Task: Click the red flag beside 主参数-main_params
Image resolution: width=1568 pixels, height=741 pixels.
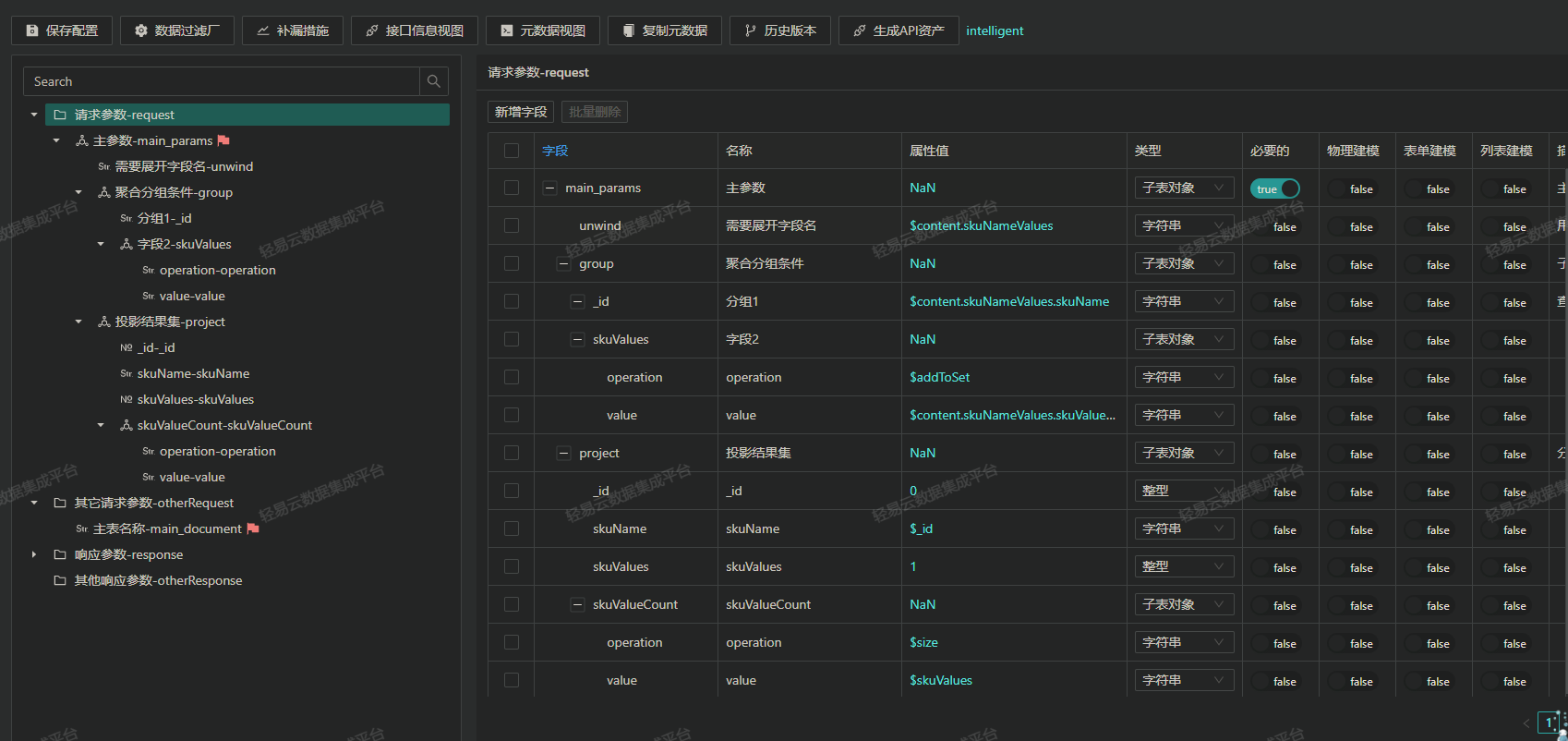Action: pyautogui.click(x=223, y=140)
